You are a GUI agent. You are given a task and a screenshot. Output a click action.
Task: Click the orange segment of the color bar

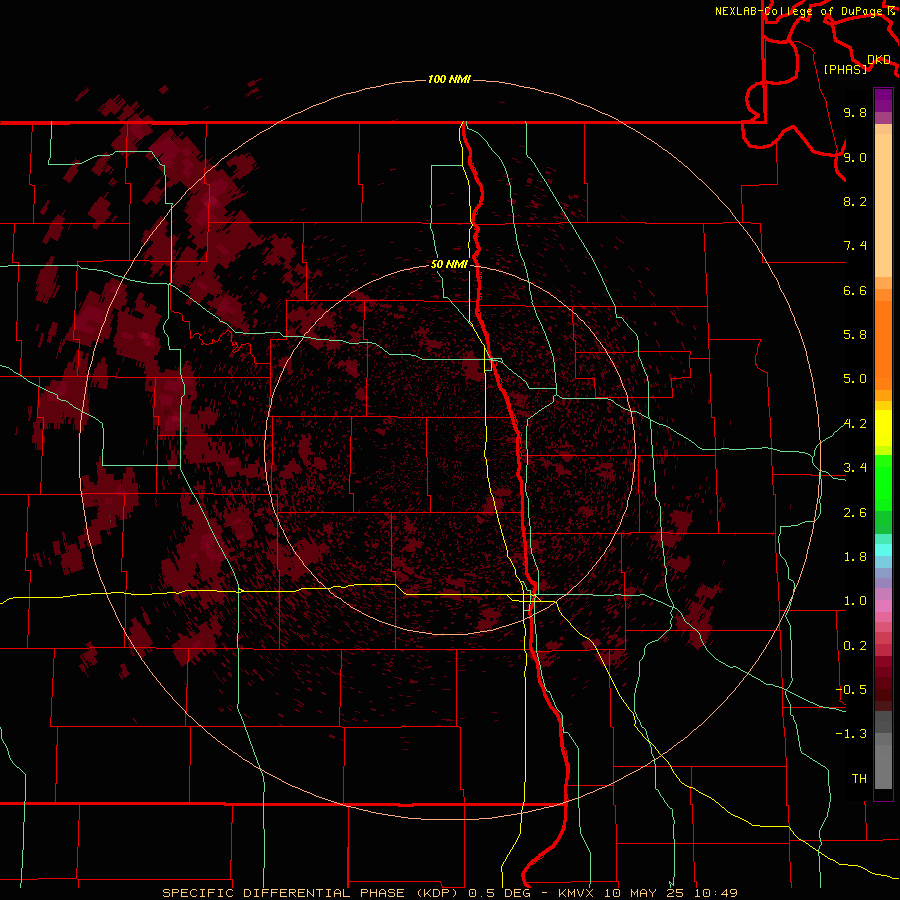883,346
